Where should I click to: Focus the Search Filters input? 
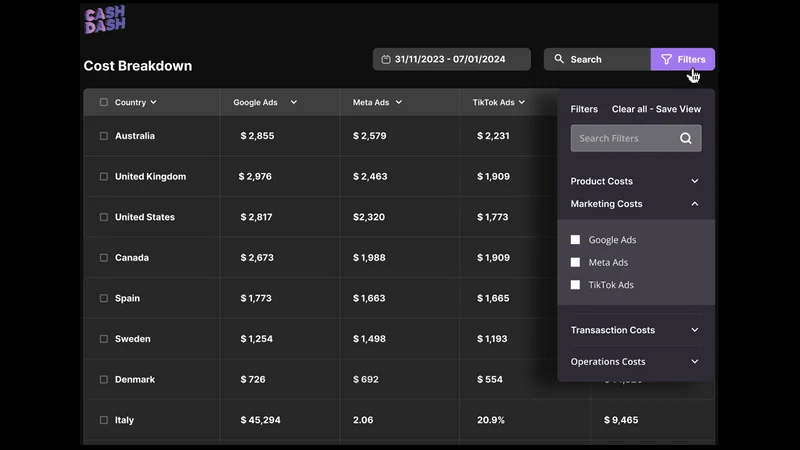pos(636,138)
